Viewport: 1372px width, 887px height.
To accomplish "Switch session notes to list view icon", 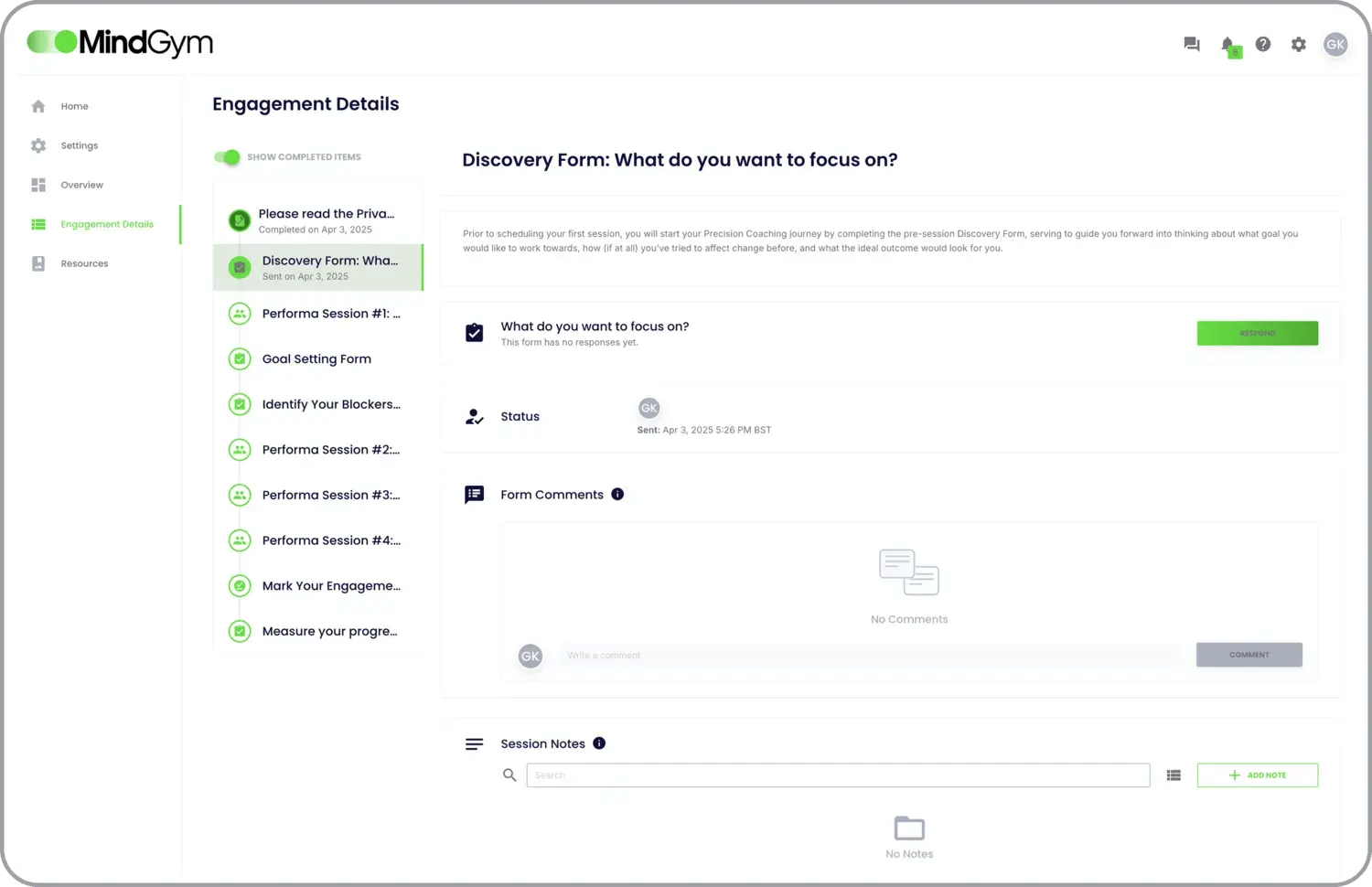I will 1174,775.
